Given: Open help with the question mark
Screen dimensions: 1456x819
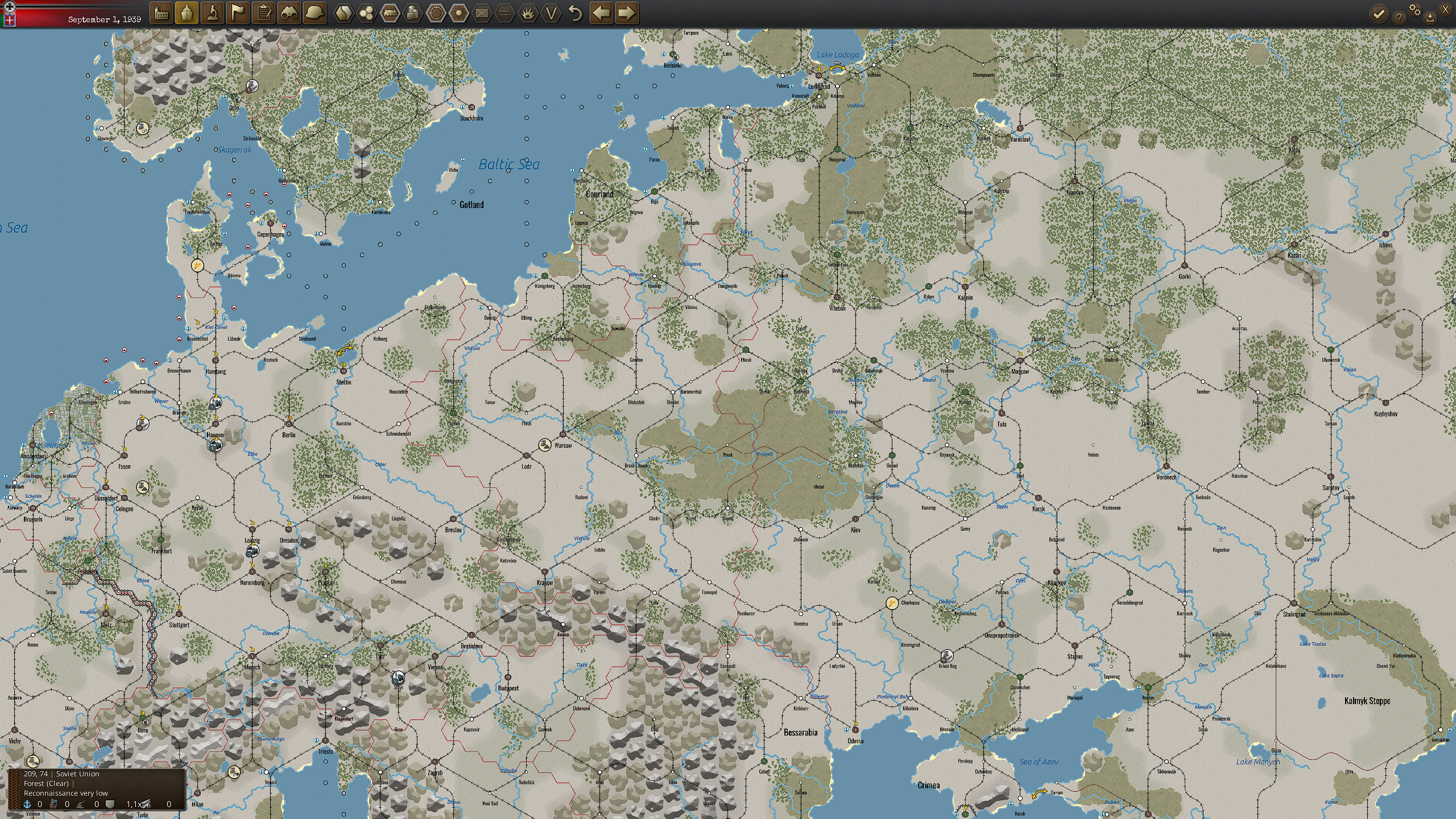Looking at the screenshot, I should (1400, 18).
